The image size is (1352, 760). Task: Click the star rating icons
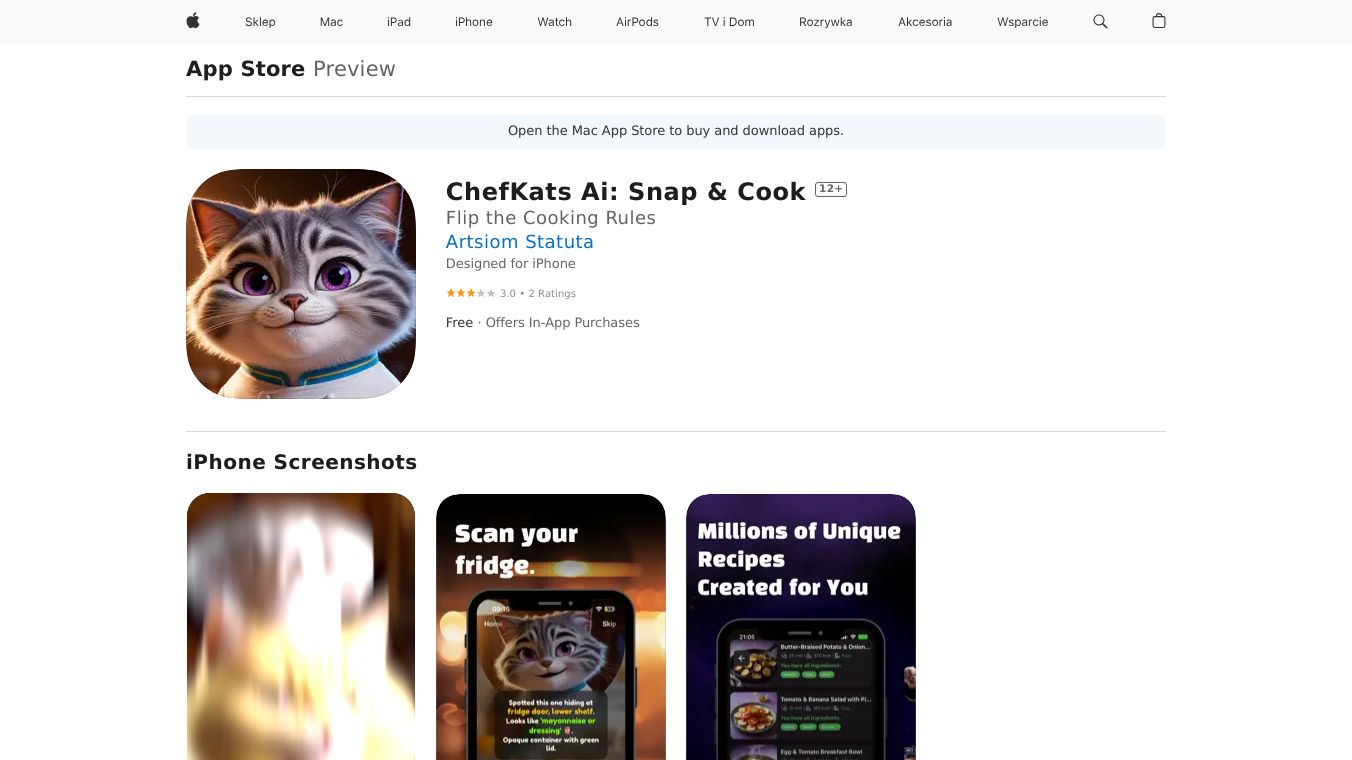470,293
